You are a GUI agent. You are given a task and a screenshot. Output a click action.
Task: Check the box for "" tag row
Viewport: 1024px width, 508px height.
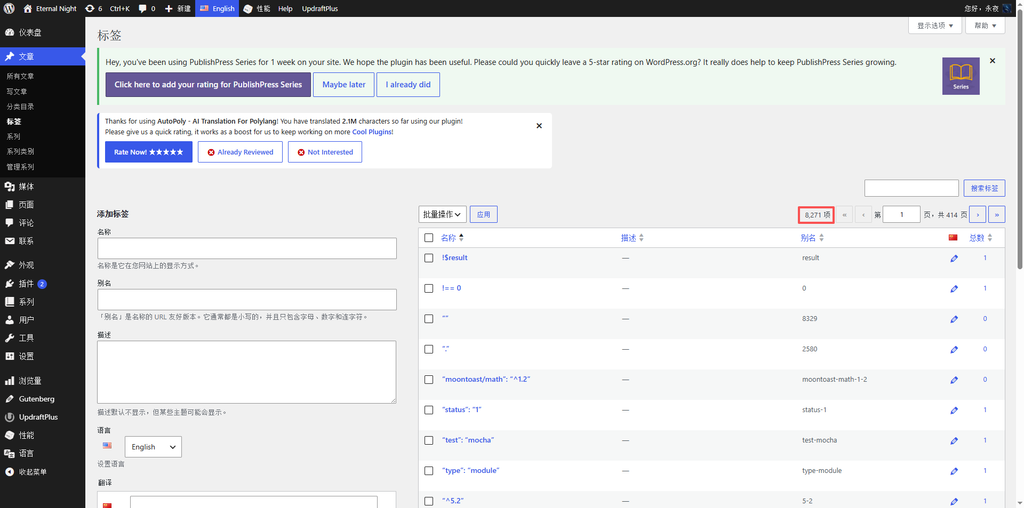428,319
